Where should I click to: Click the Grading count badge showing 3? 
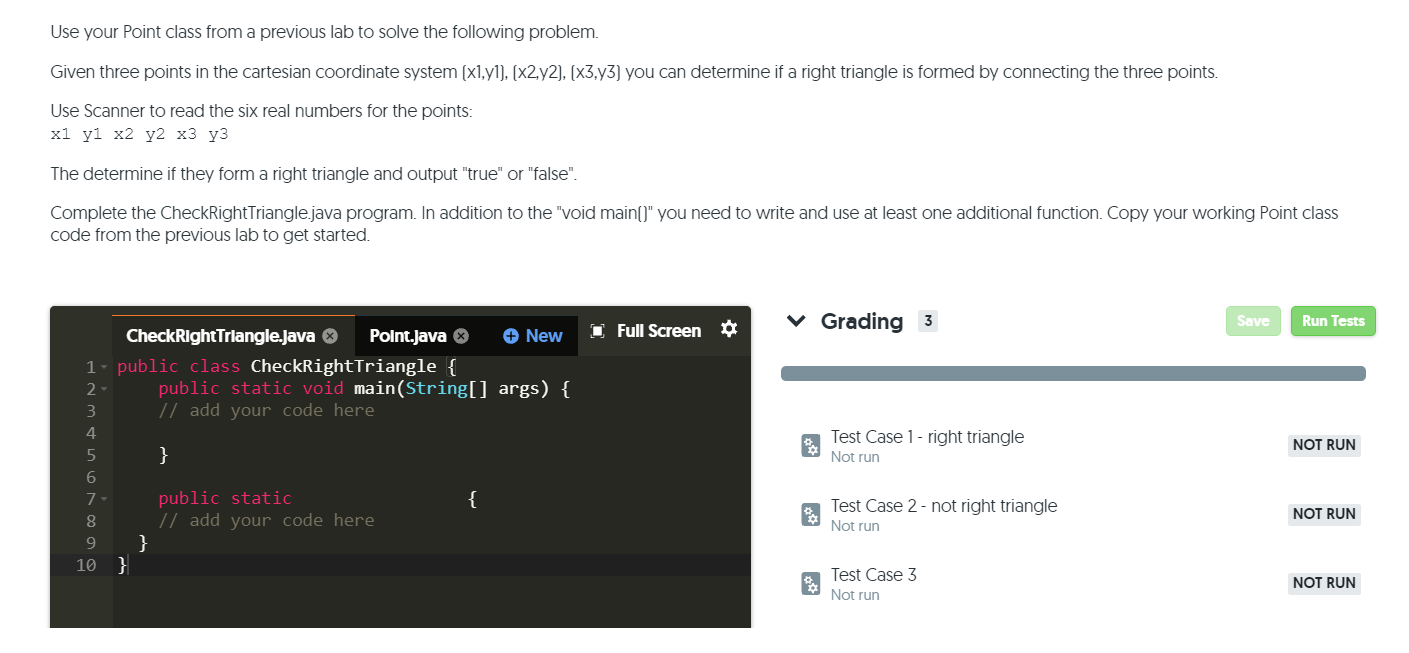[929, 321]
